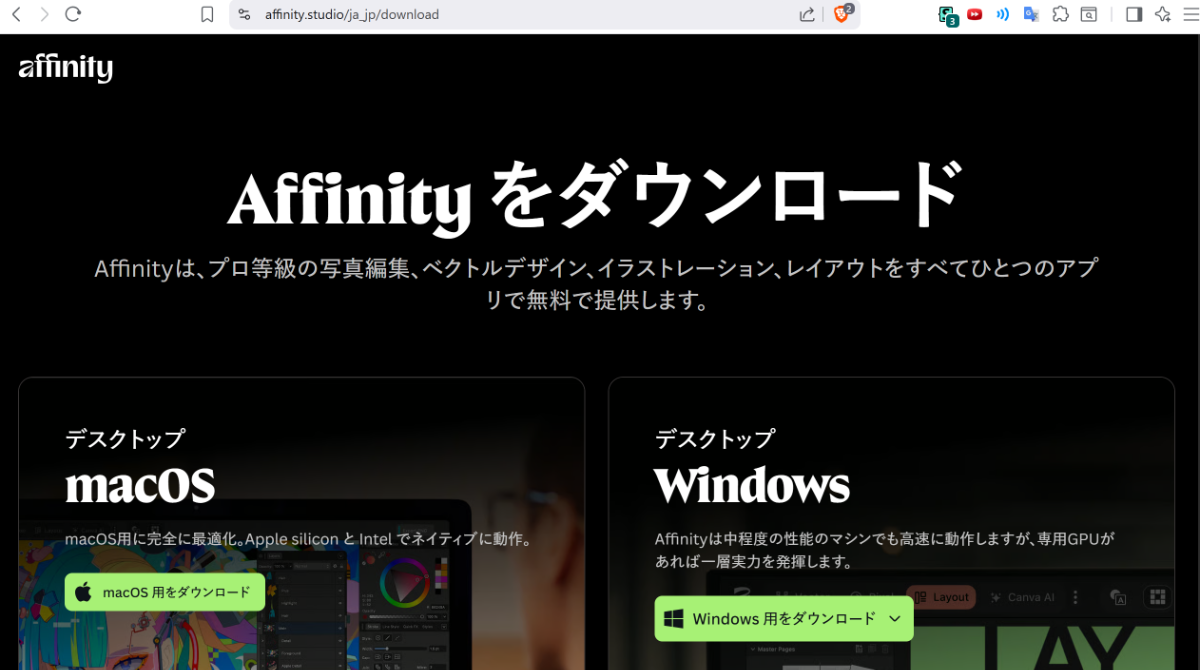Click the red fast-forward extension icon
The height and width of the screenshot is (670, 1200).
[x=974, y=14]
